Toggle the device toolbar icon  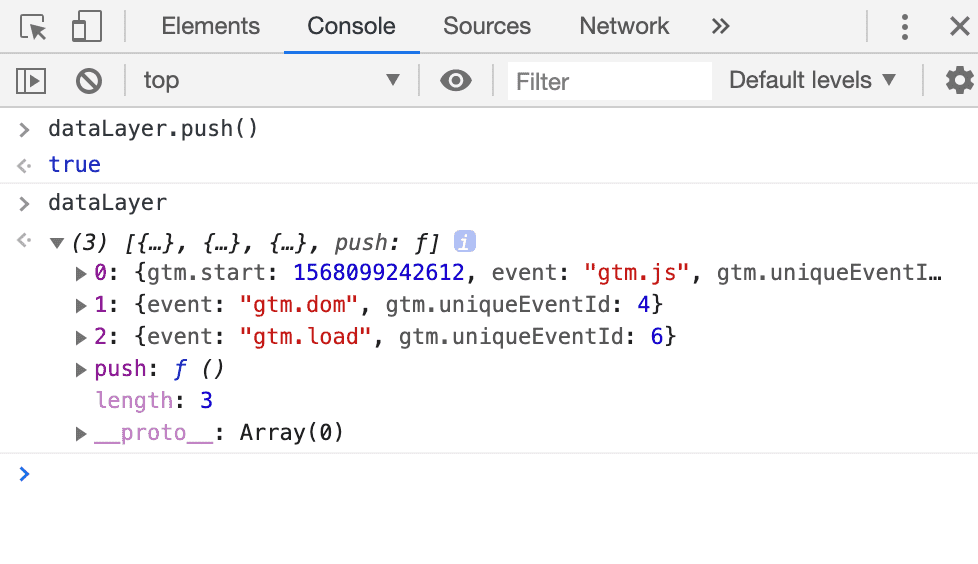86,27
